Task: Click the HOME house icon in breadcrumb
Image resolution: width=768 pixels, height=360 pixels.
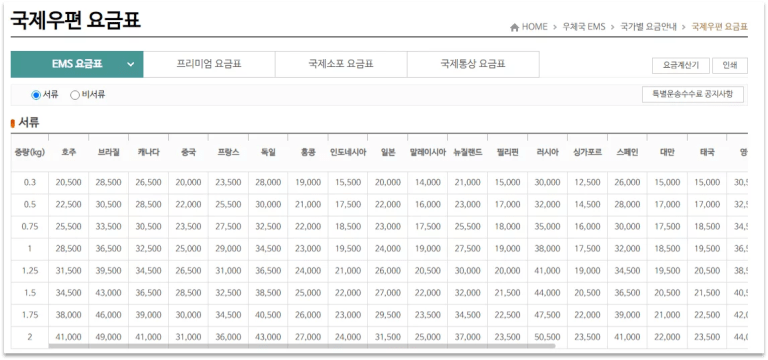Action: tap(514, 27)
